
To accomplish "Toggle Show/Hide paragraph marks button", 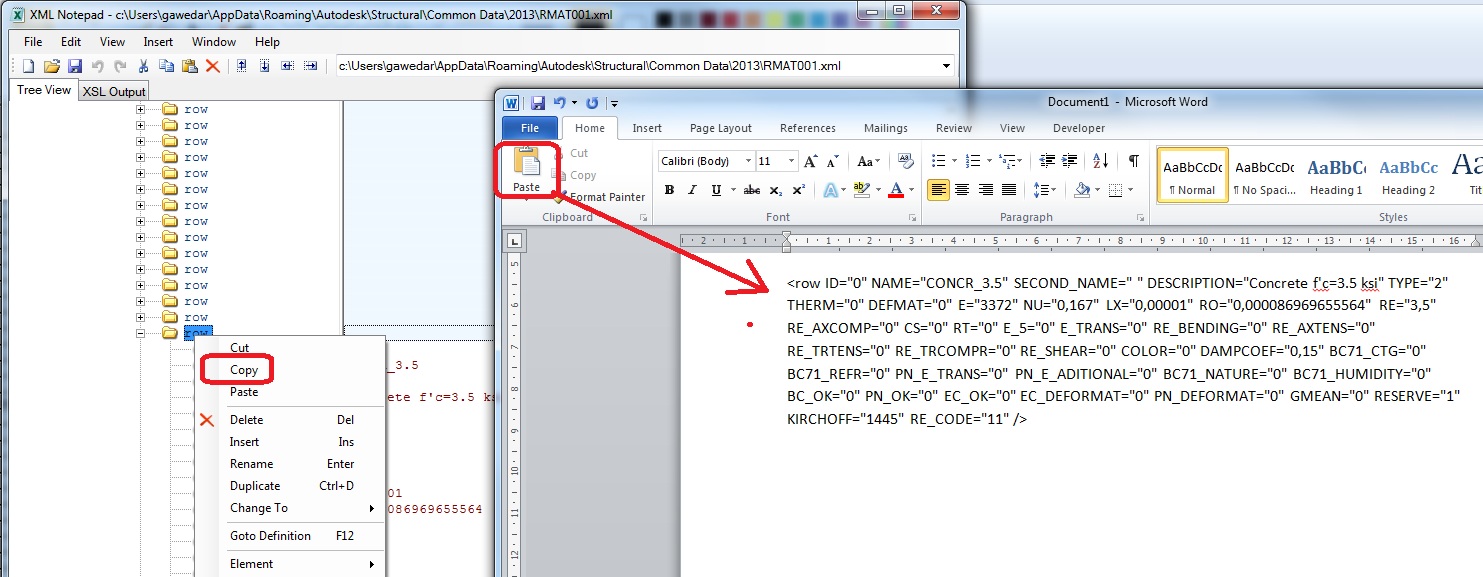I will pyautogui.click(x=1133, y=161).
